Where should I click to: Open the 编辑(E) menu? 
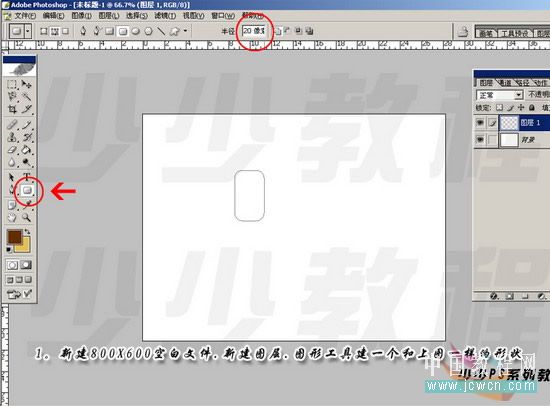pos(54,16)
